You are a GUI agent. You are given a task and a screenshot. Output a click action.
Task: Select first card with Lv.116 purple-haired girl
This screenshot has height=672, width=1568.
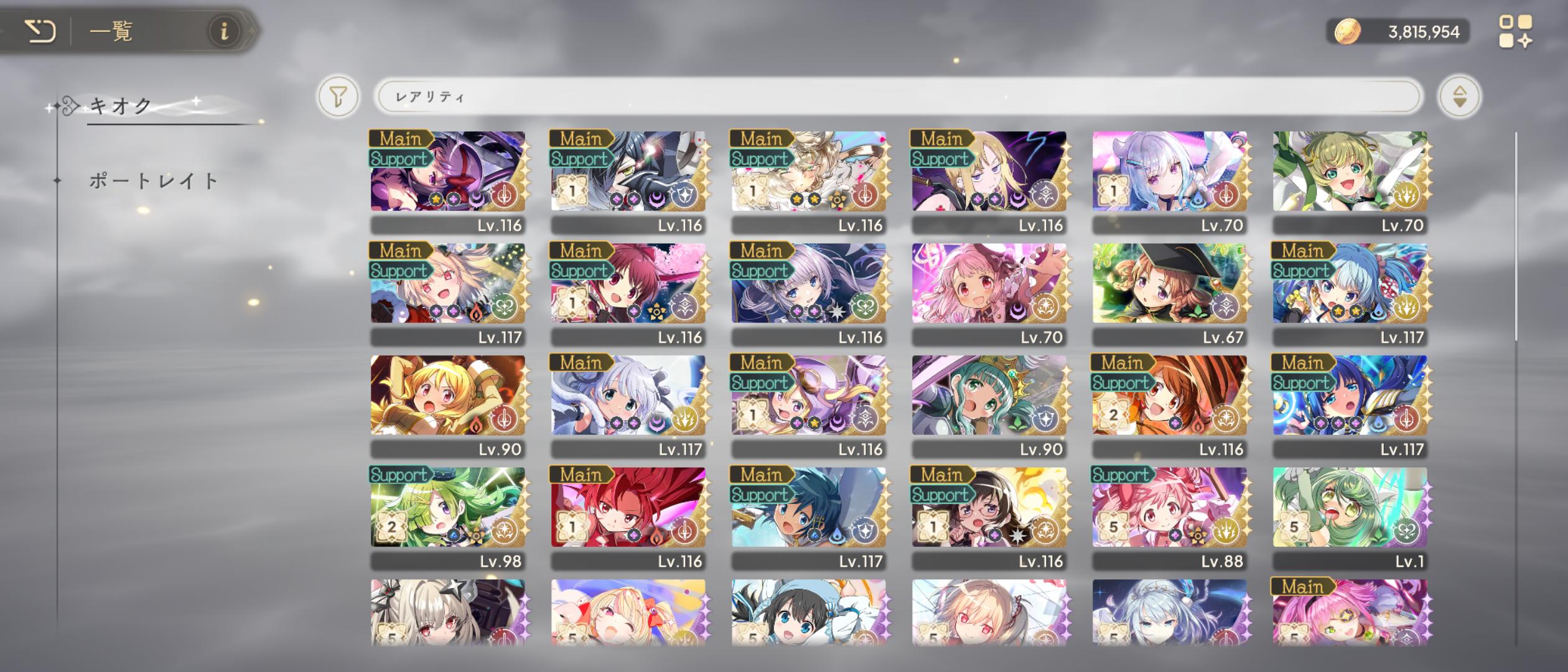(448, 182)
